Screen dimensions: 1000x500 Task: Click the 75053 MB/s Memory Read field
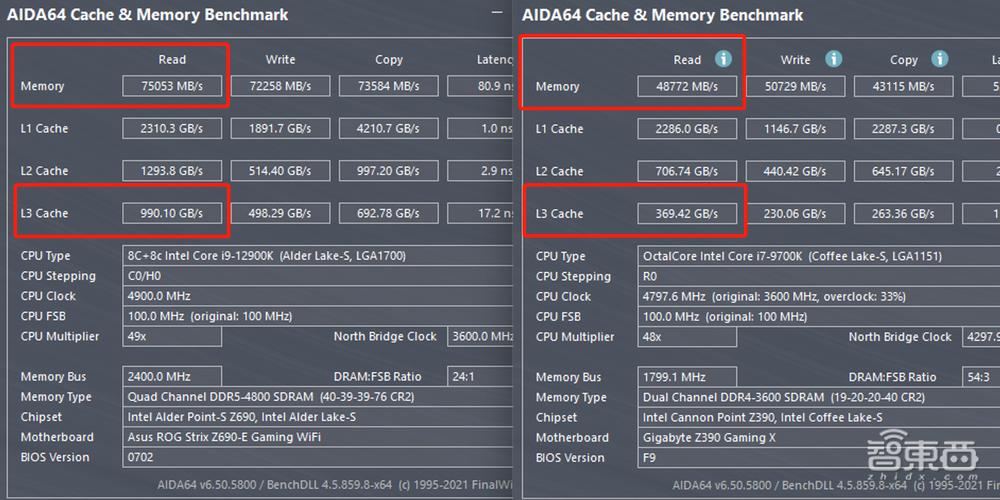pos(172,86)
